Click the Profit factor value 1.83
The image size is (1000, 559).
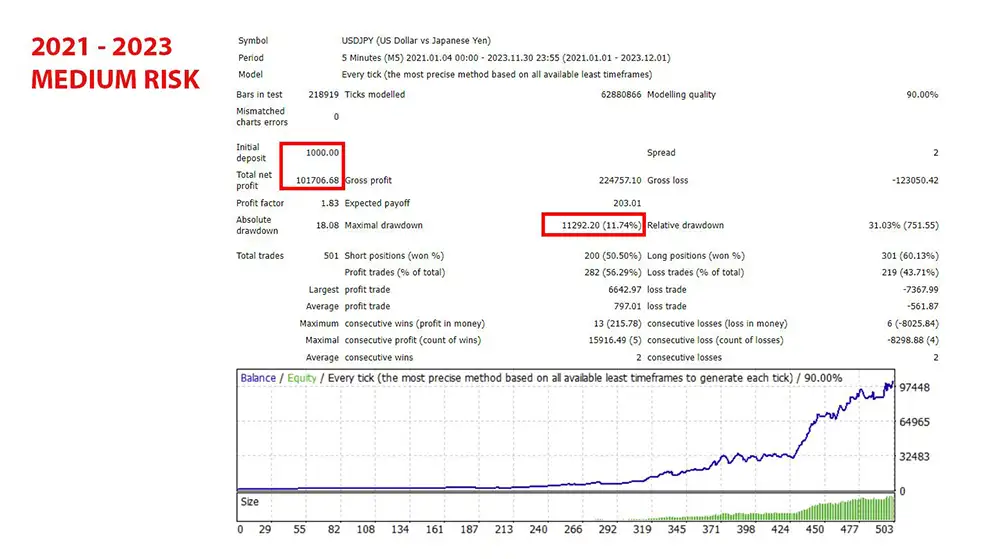pyautogui.click(x=329, y=204)
